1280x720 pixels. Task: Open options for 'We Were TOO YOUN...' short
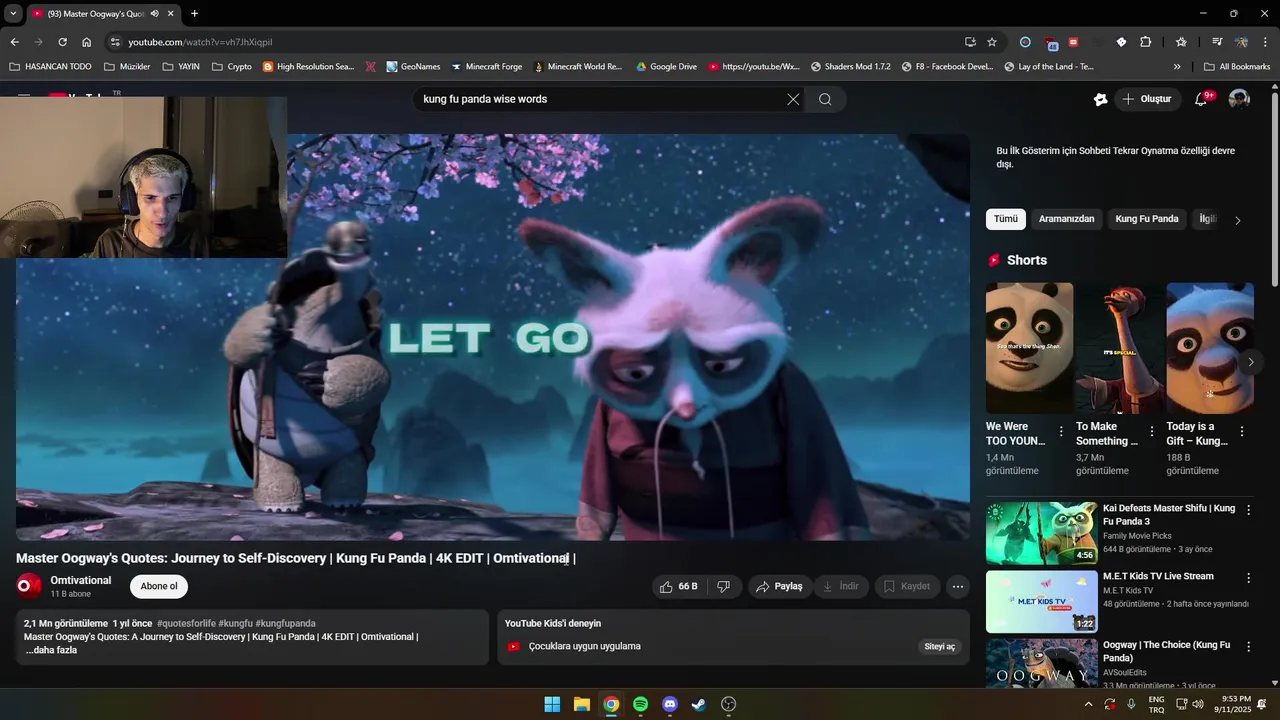(x=1061, y=432)
